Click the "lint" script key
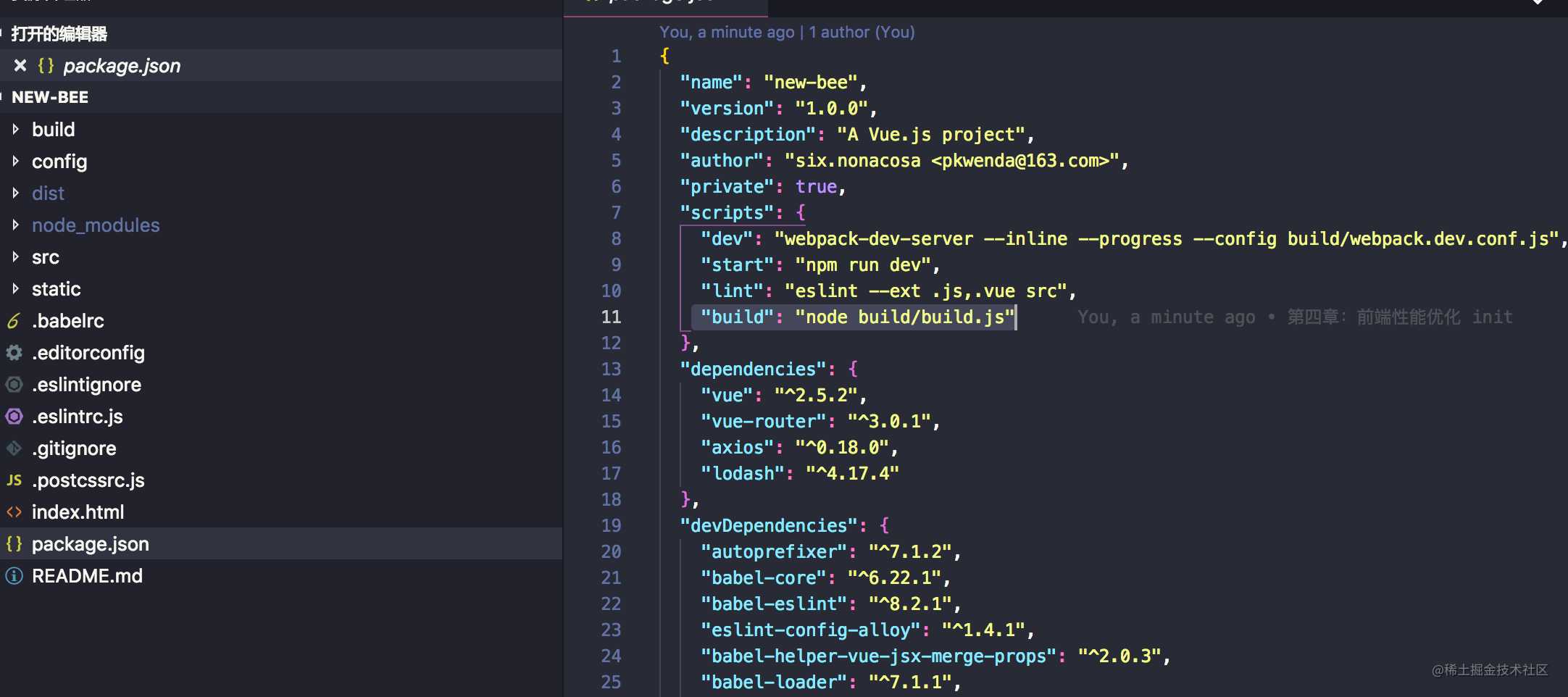1568x697 pixels. tap(732, 291)
